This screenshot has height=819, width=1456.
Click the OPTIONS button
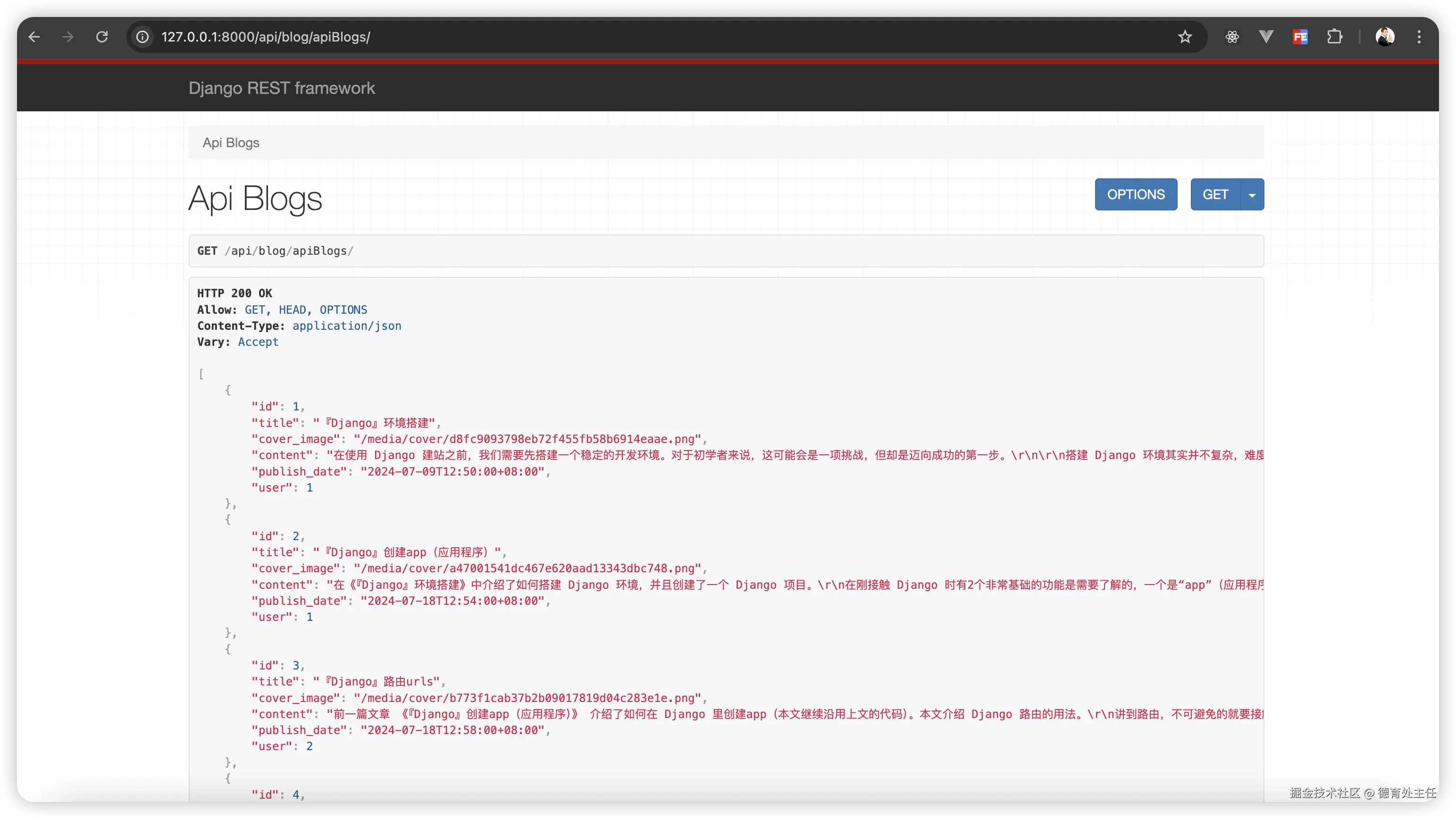pyautogui.click(x=1136, y=195)
